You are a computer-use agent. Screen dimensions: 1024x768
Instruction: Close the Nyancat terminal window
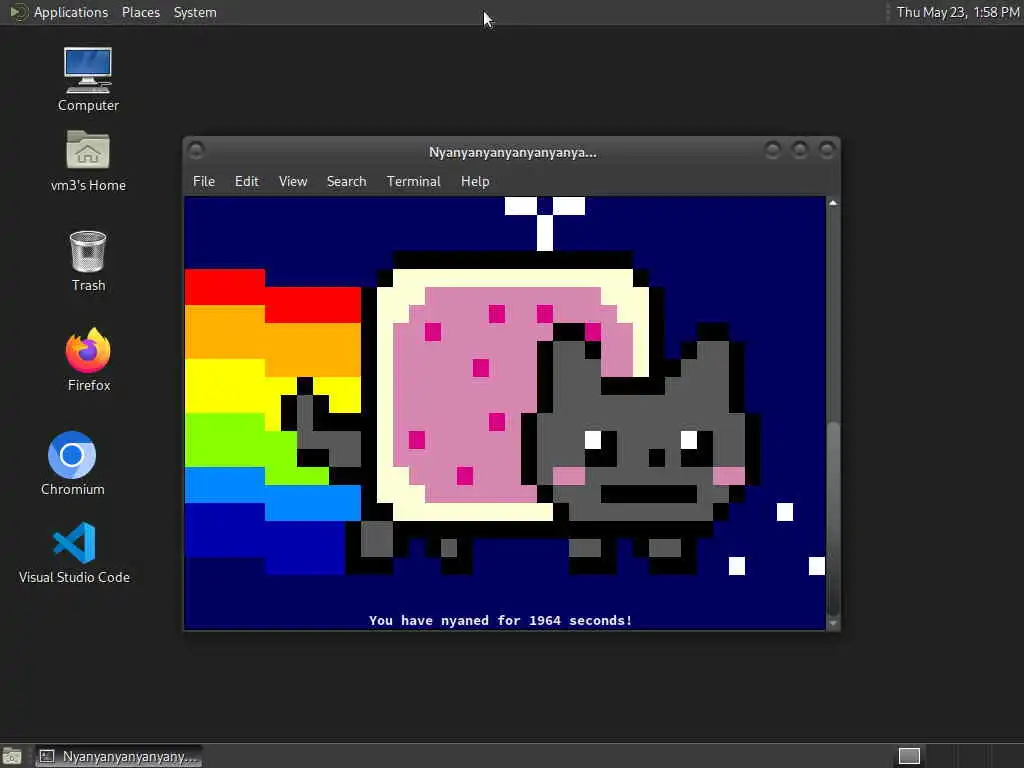click(827, 151)
